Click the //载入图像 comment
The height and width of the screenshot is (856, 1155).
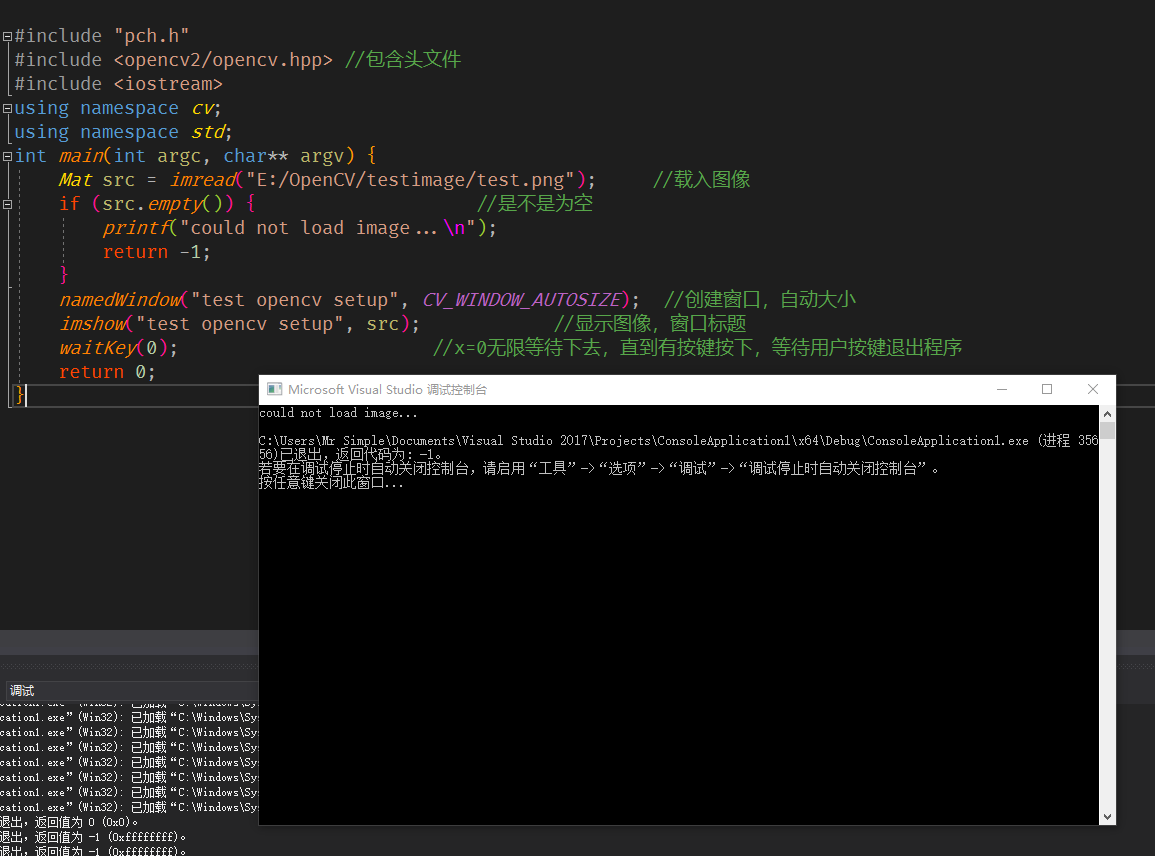click(x=701, y=180)
